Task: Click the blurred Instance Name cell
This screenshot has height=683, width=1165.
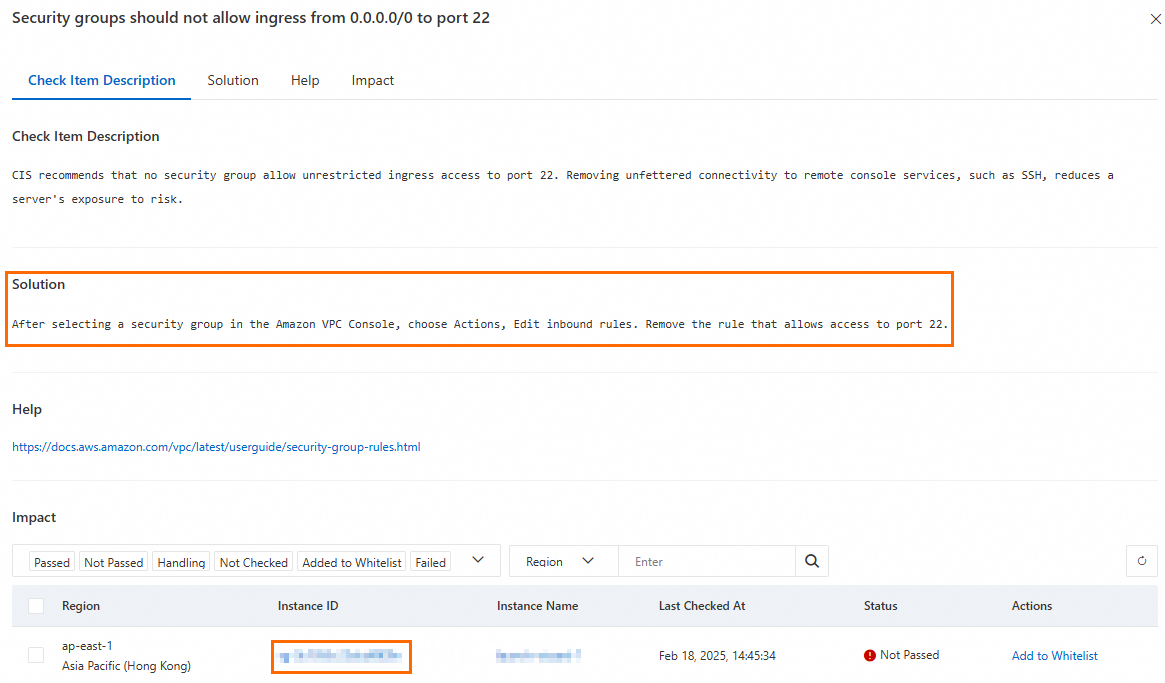Action: click(x=538, y=656)
